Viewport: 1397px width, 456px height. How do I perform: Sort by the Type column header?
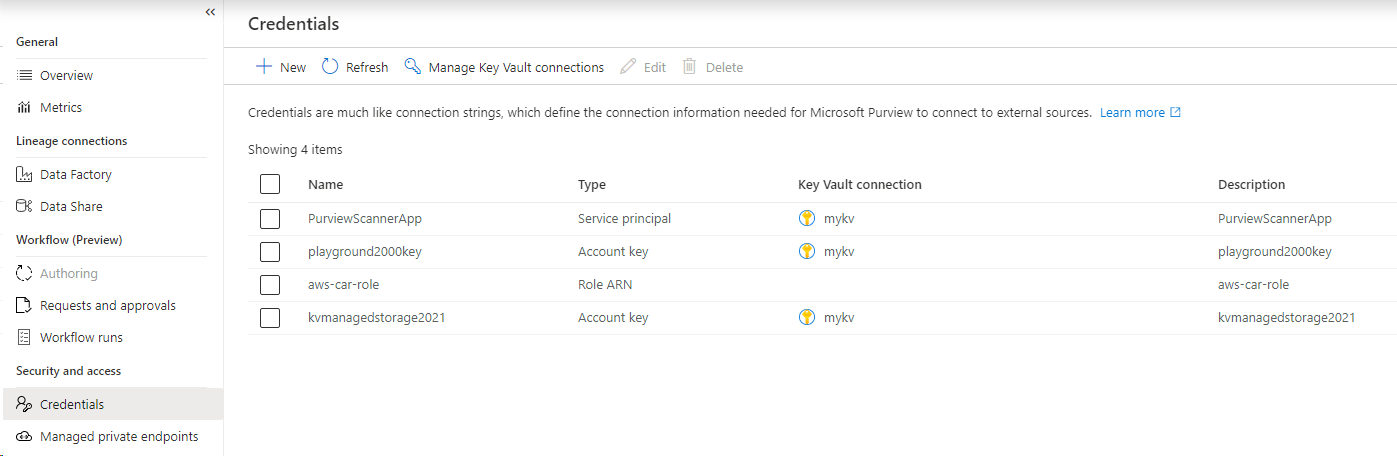click(592, 184)
